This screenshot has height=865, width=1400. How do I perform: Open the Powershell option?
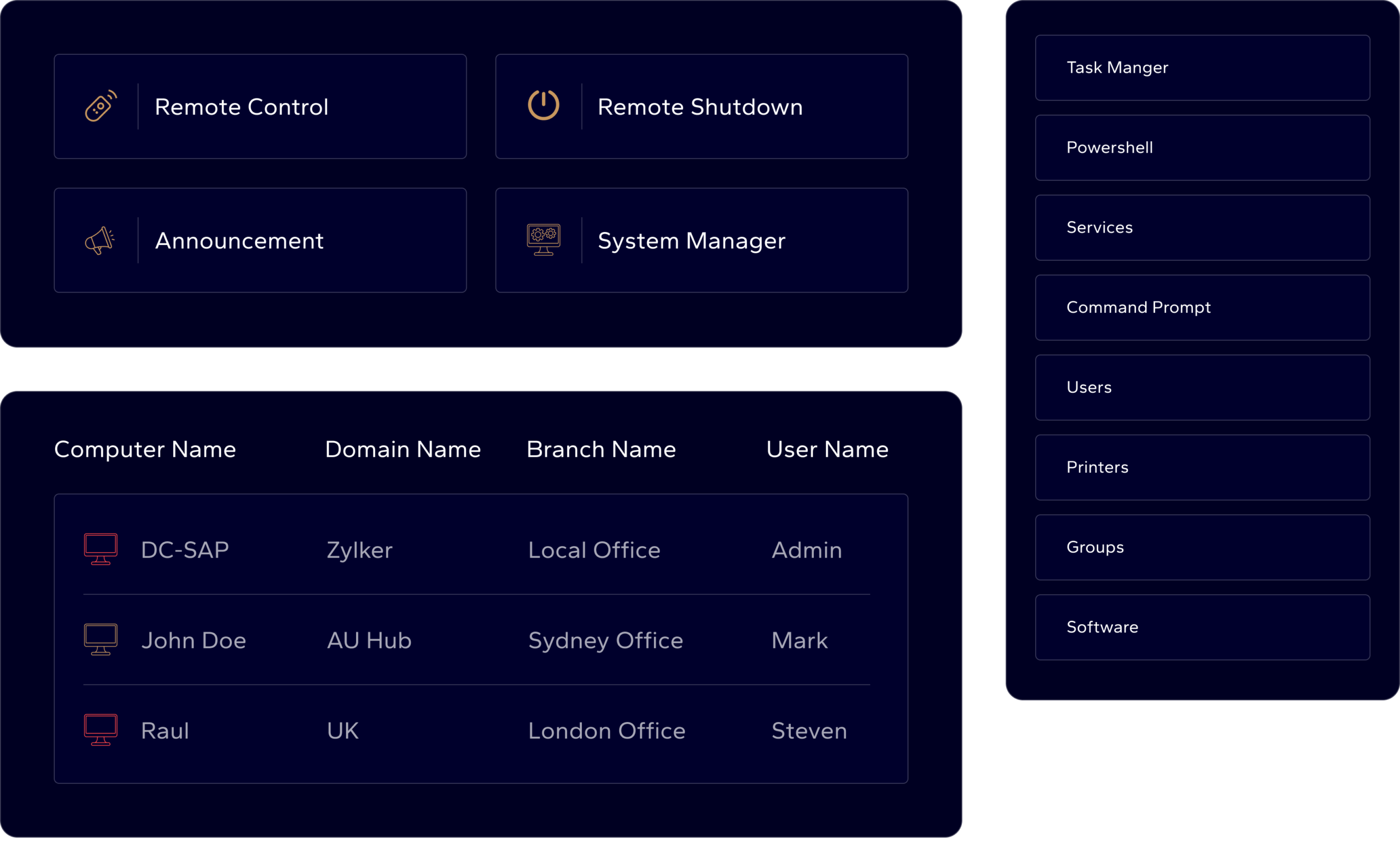point(1201,148)
